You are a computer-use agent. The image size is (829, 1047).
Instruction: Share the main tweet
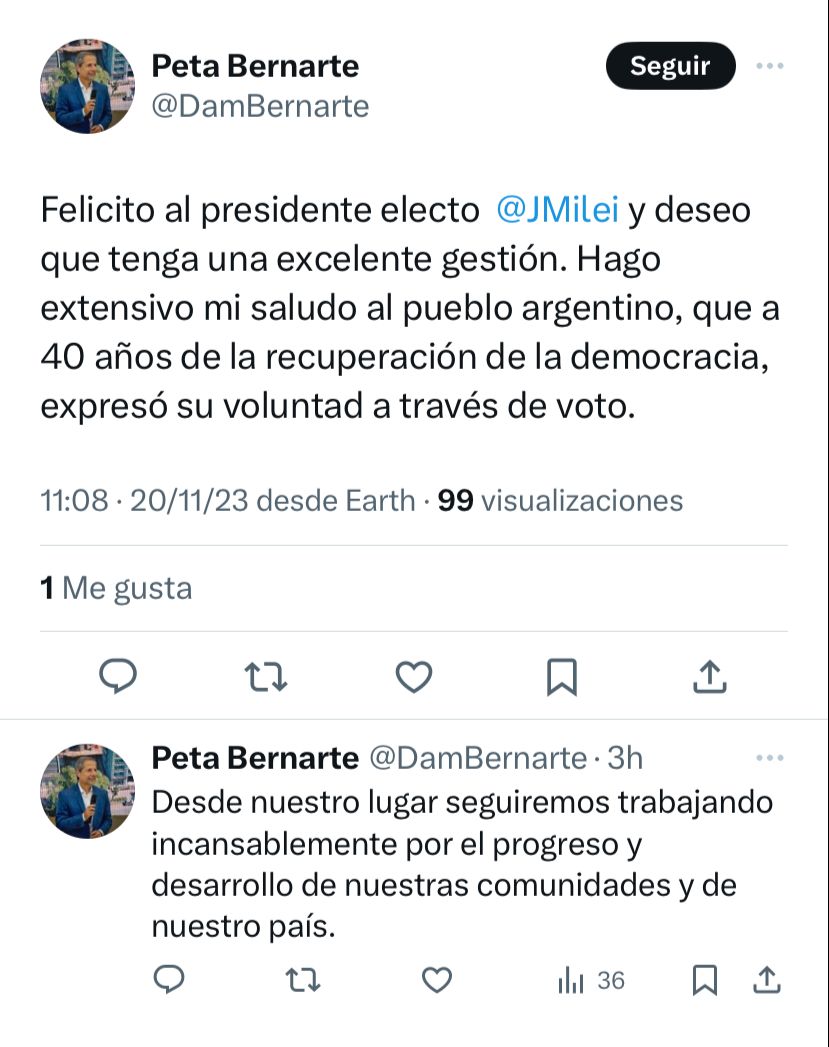[709, 677]
